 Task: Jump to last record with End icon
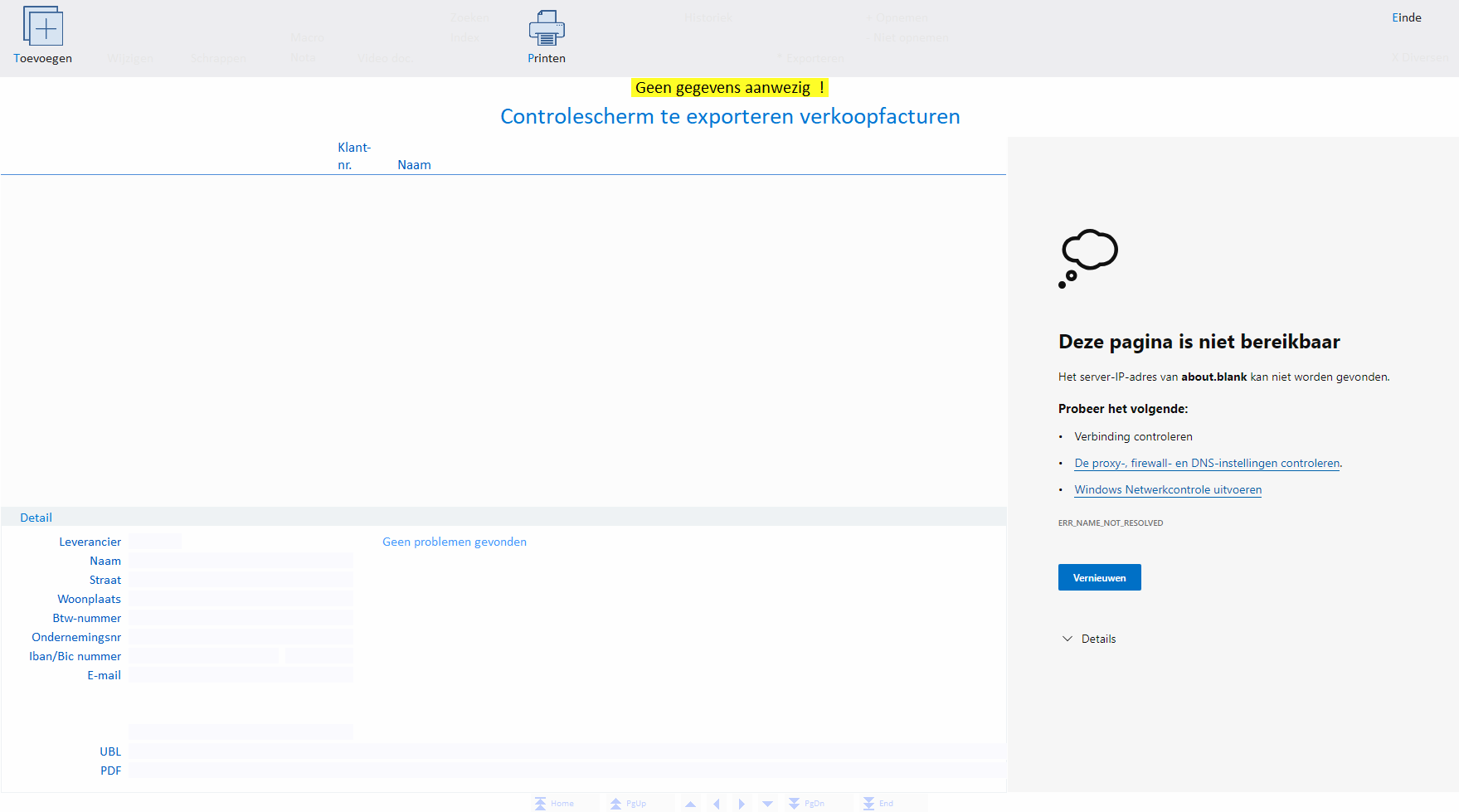pos(868,804)
